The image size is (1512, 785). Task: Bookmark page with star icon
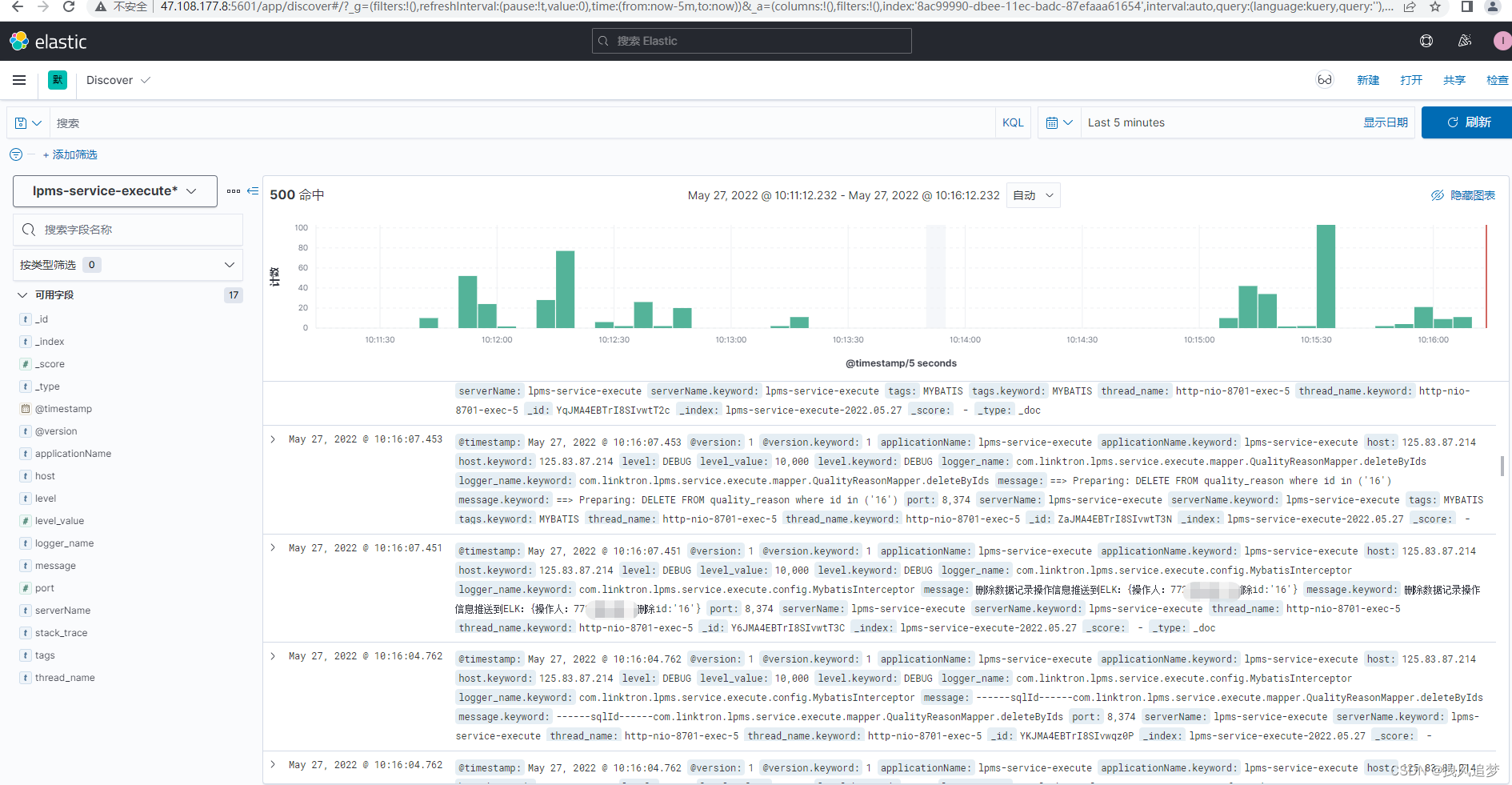tap(1435, 6)
